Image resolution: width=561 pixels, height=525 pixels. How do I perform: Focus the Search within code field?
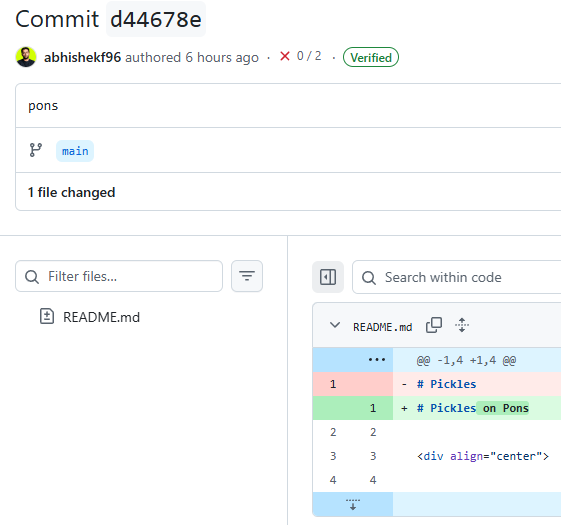[457, 277]
